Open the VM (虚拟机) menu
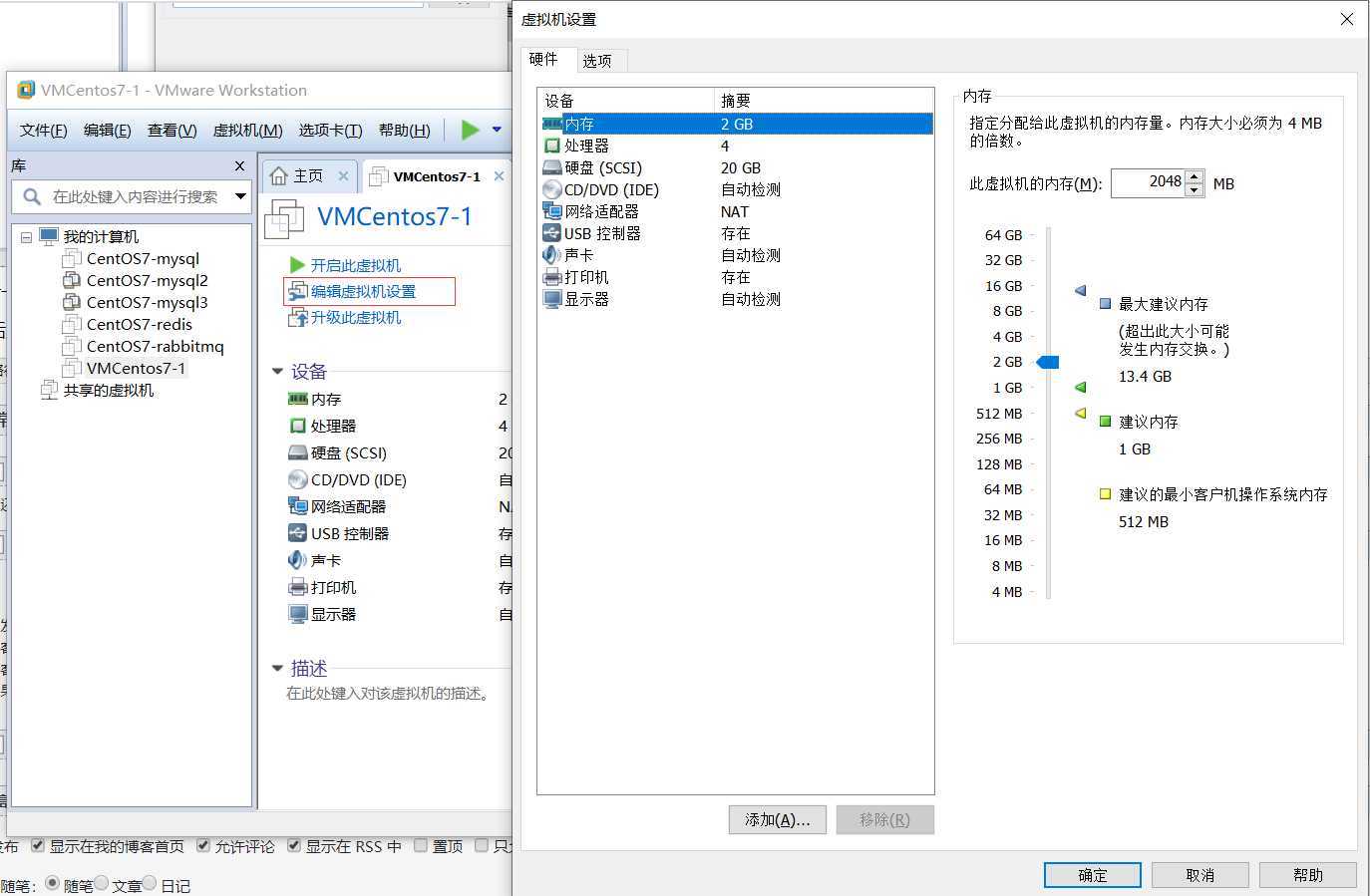The width and height of the screenshot is (1370, 896). coord(248,131)
